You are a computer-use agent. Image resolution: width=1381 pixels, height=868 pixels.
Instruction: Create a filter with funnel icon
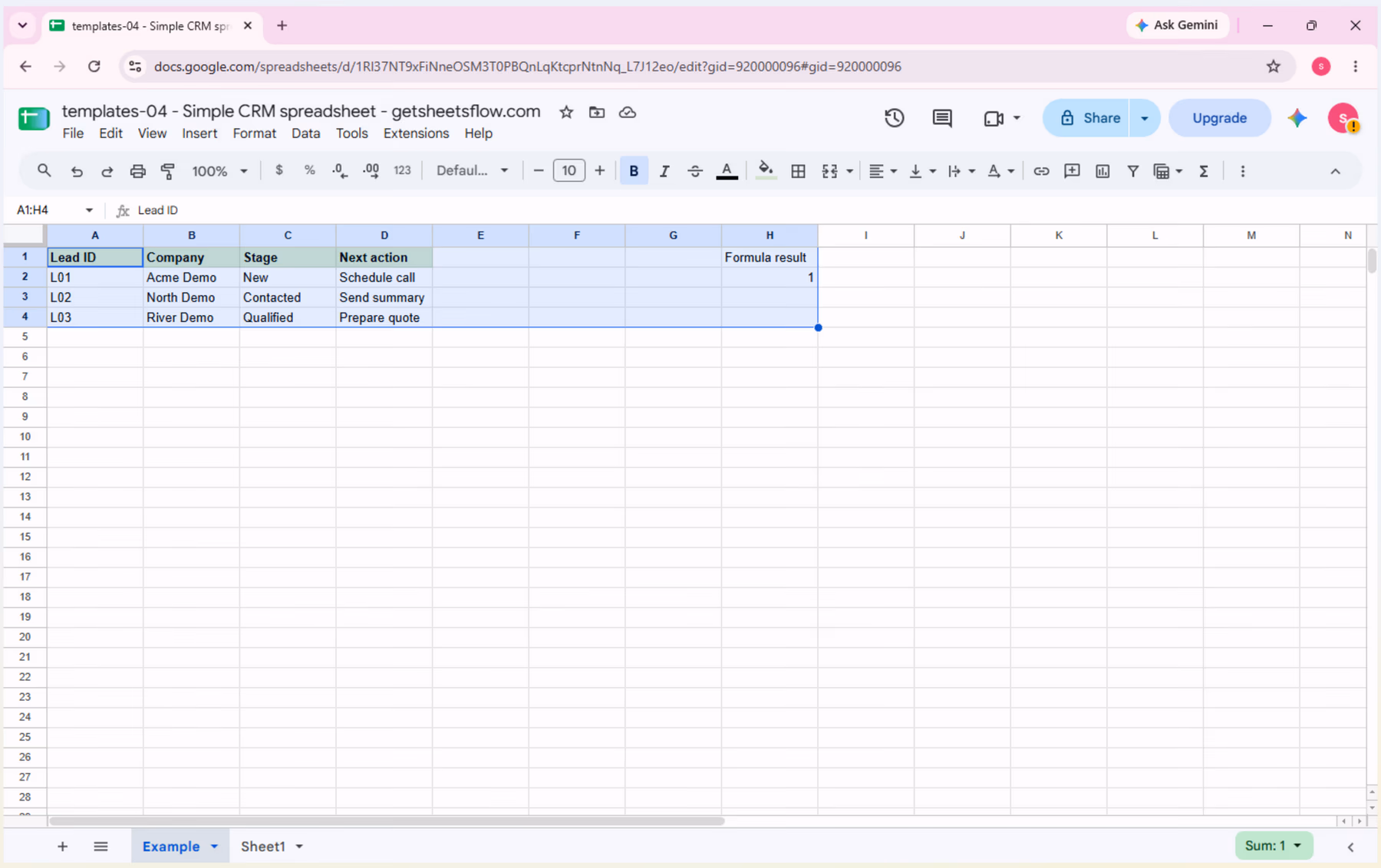click(x=1132, y=171)
